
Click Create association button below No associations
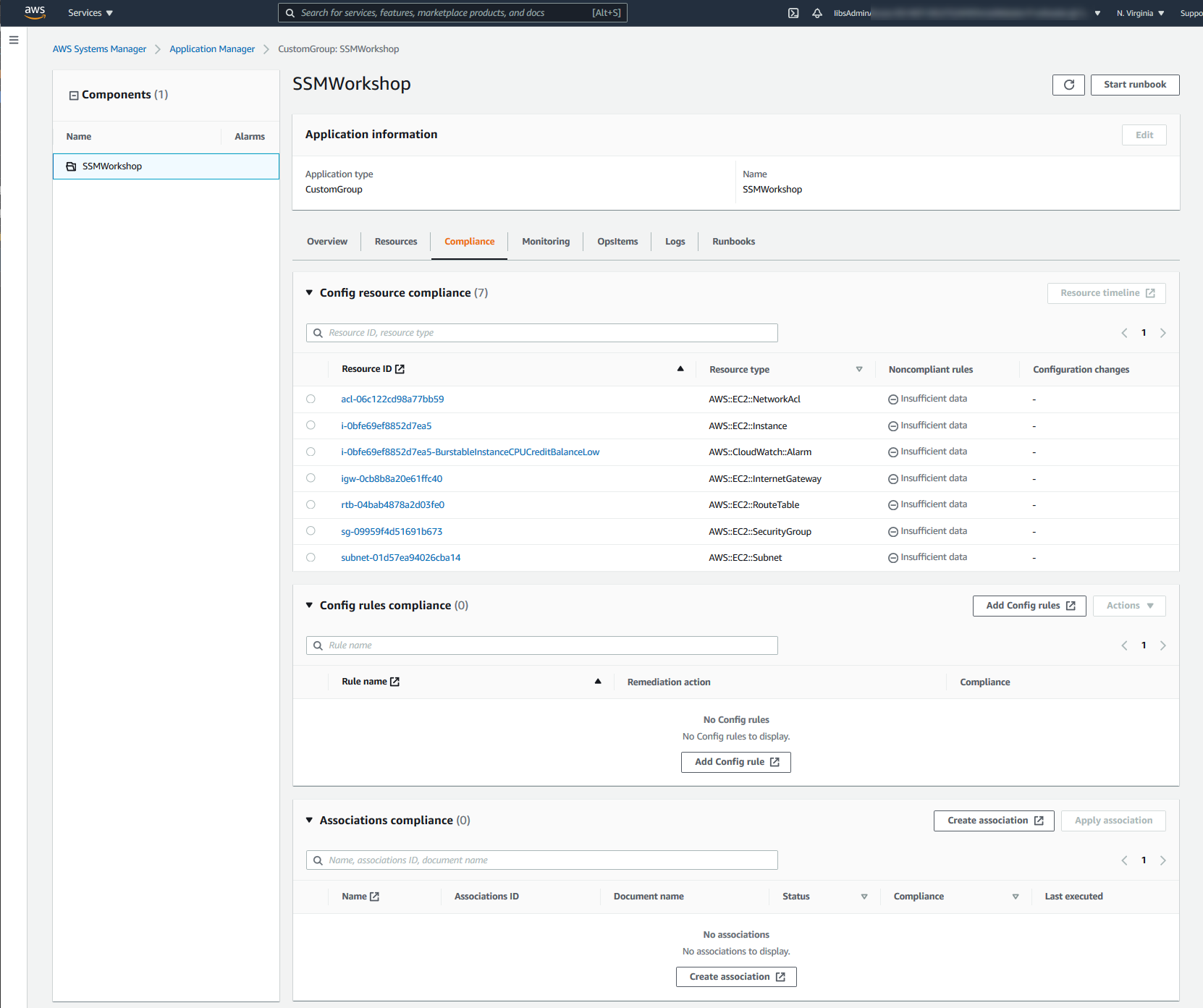click(x=736, y=977)
